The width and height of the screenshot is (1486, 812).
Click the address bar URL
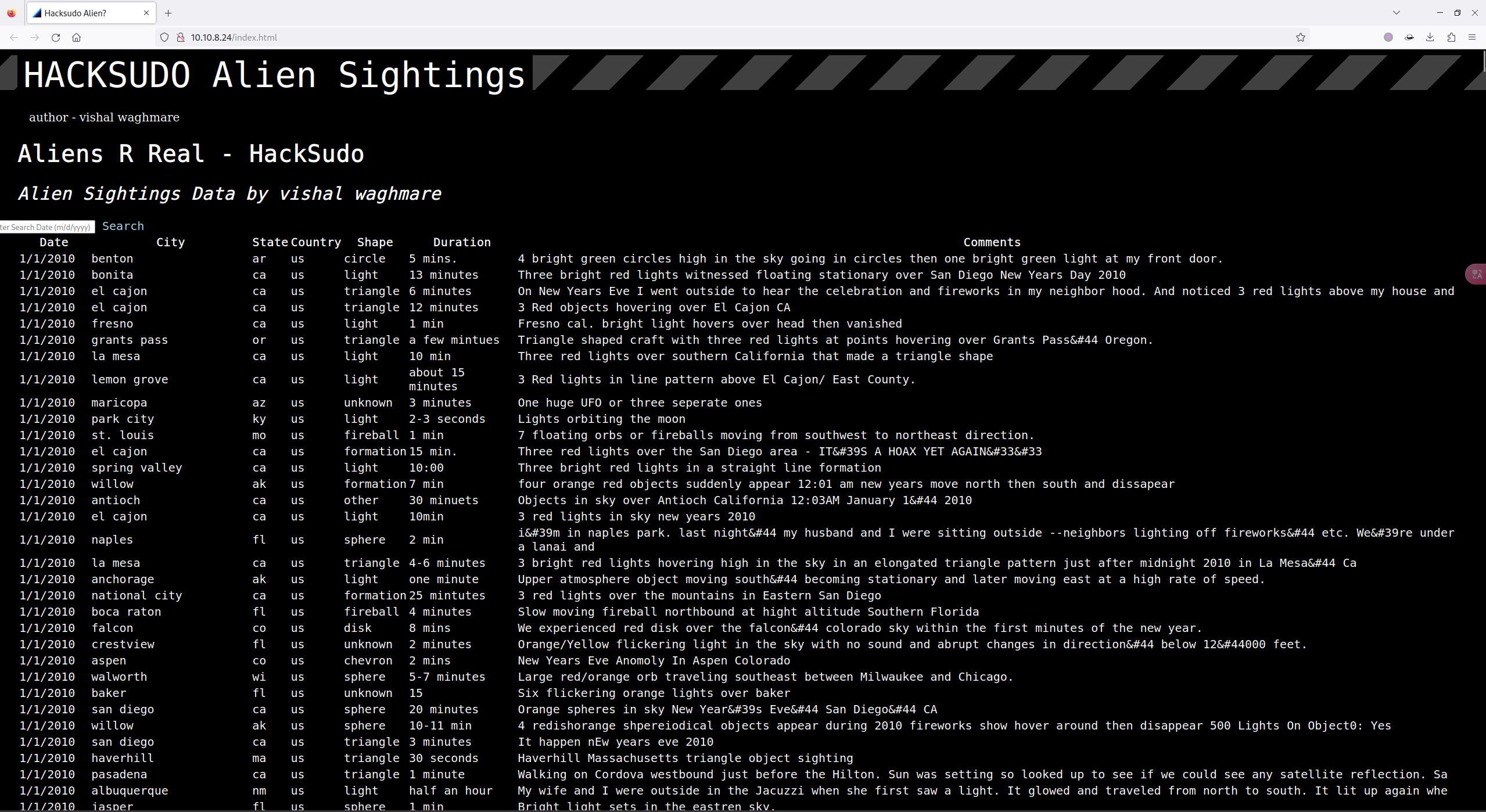pos(234,37)
